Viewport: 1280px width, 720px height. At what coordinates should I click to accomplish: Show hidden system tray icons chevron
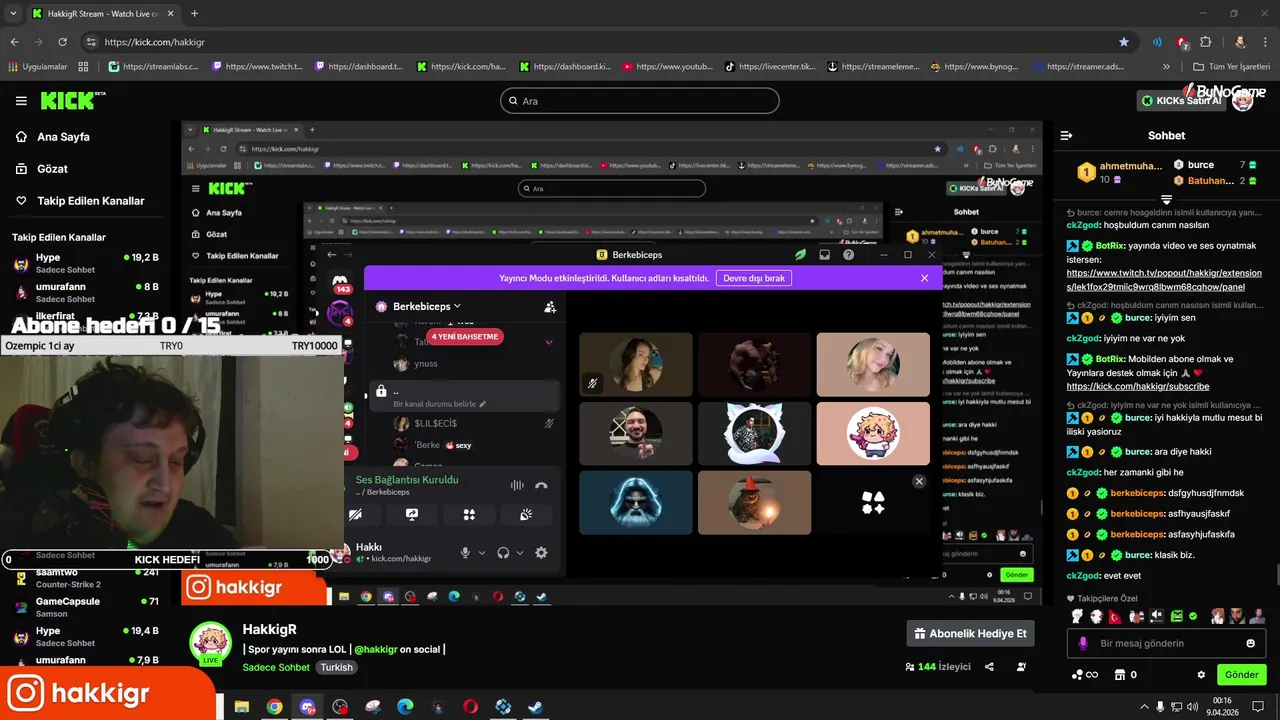click(x=1144, y=707)
